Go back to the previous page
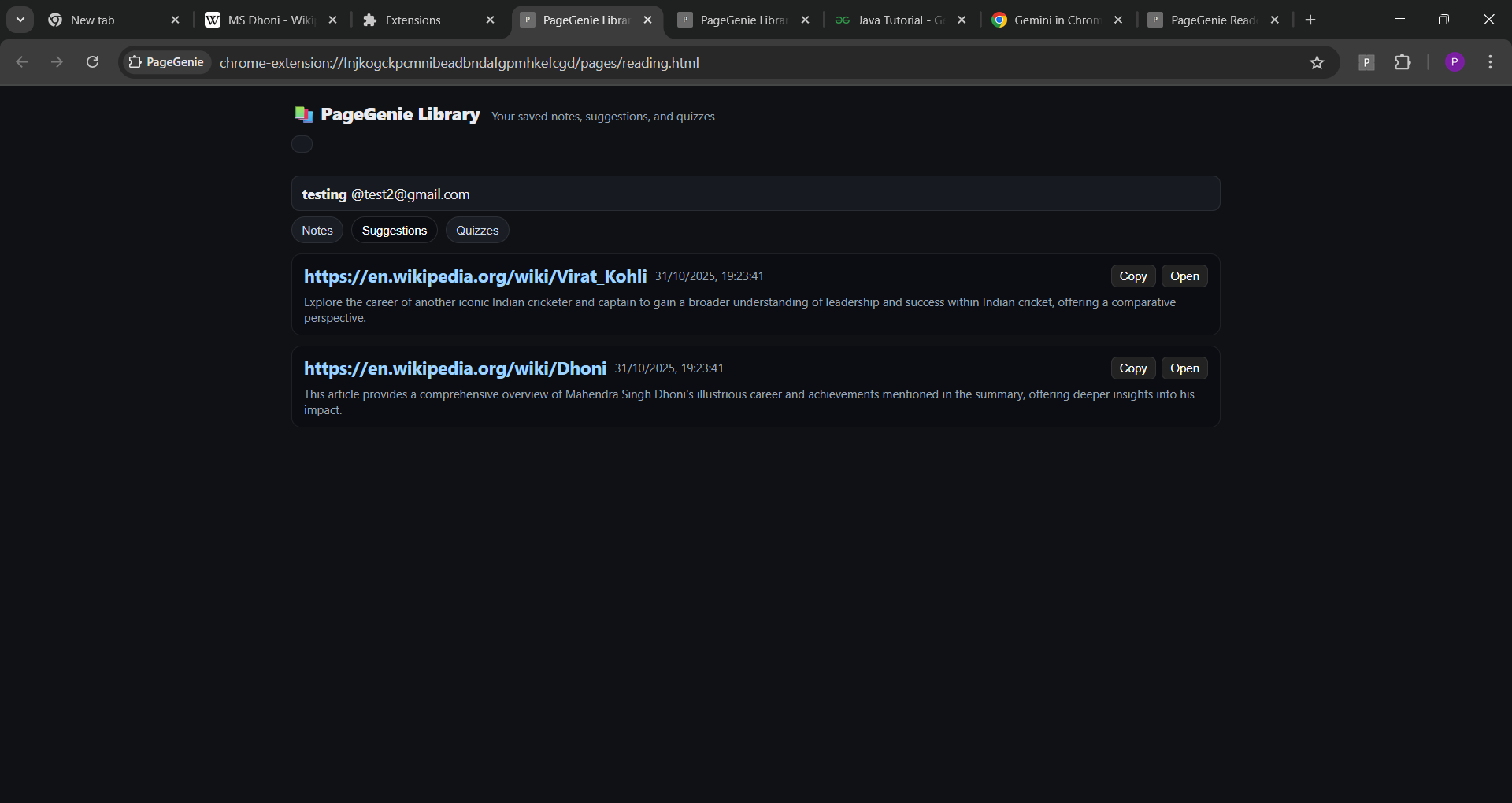Screen dimensions: 1512x803 [x=22, y=62]
